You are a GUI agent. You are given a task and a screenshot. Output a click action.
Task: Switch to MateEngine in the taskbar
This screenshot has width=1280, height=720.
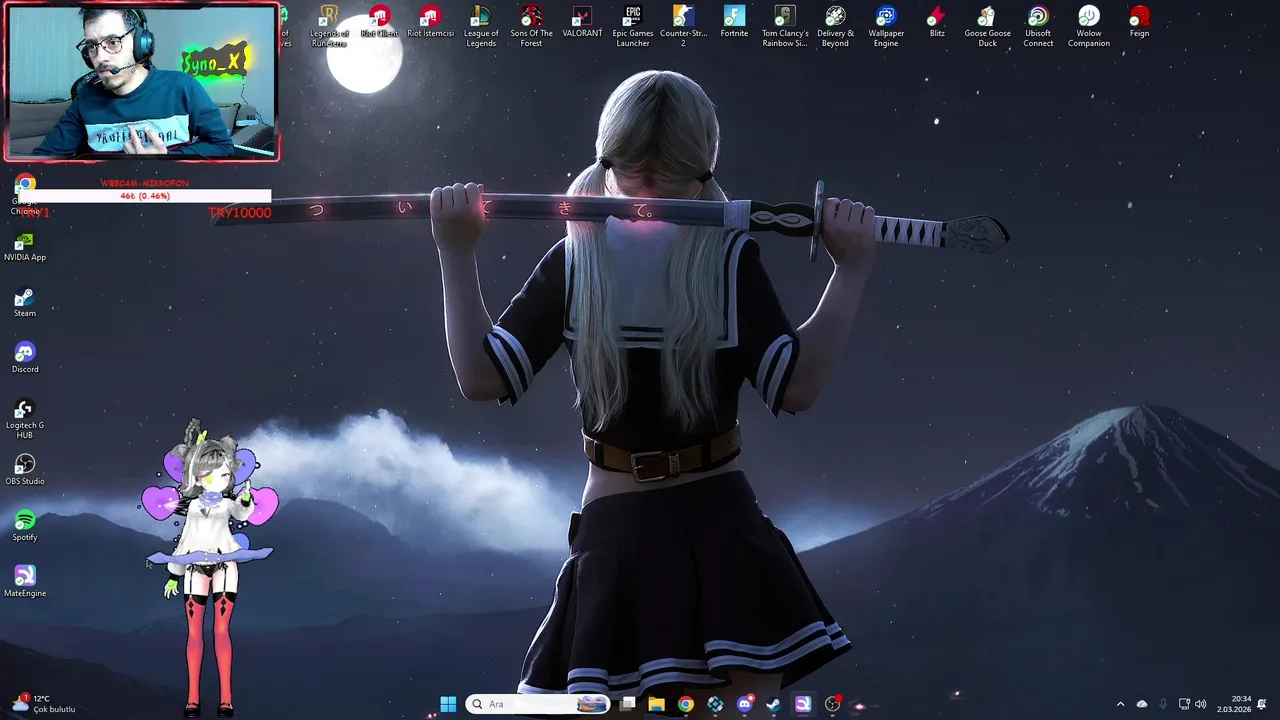tap(802, 704)
